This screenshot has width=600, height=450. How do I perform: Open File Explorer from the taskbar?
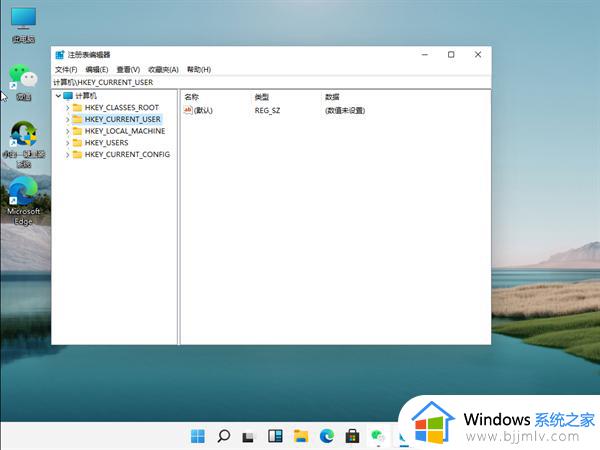click(x=301, y=436)
